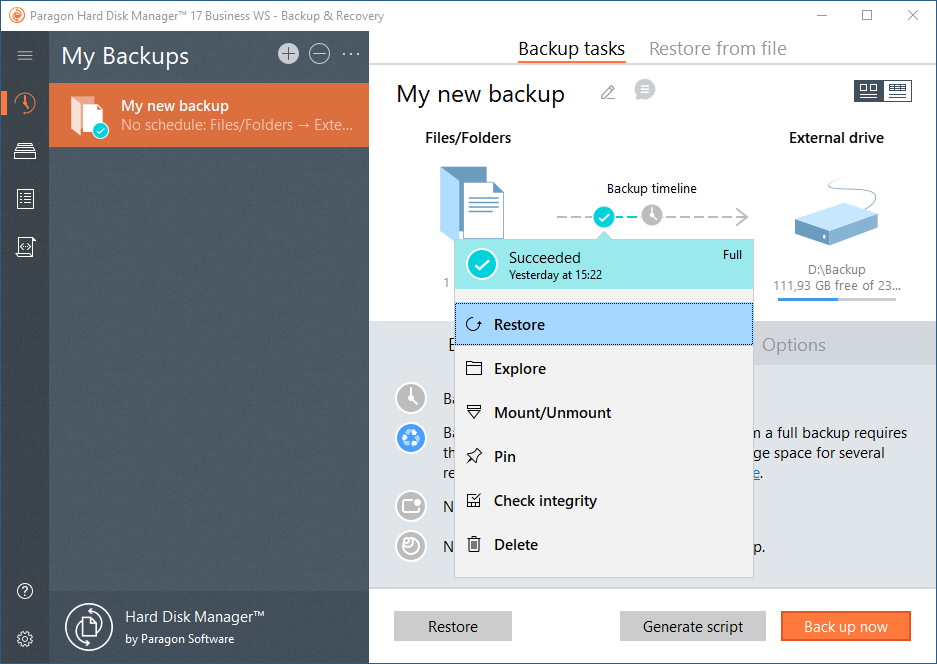Switch to Restore from file tab
937x664 pixels.
(718, 48)
